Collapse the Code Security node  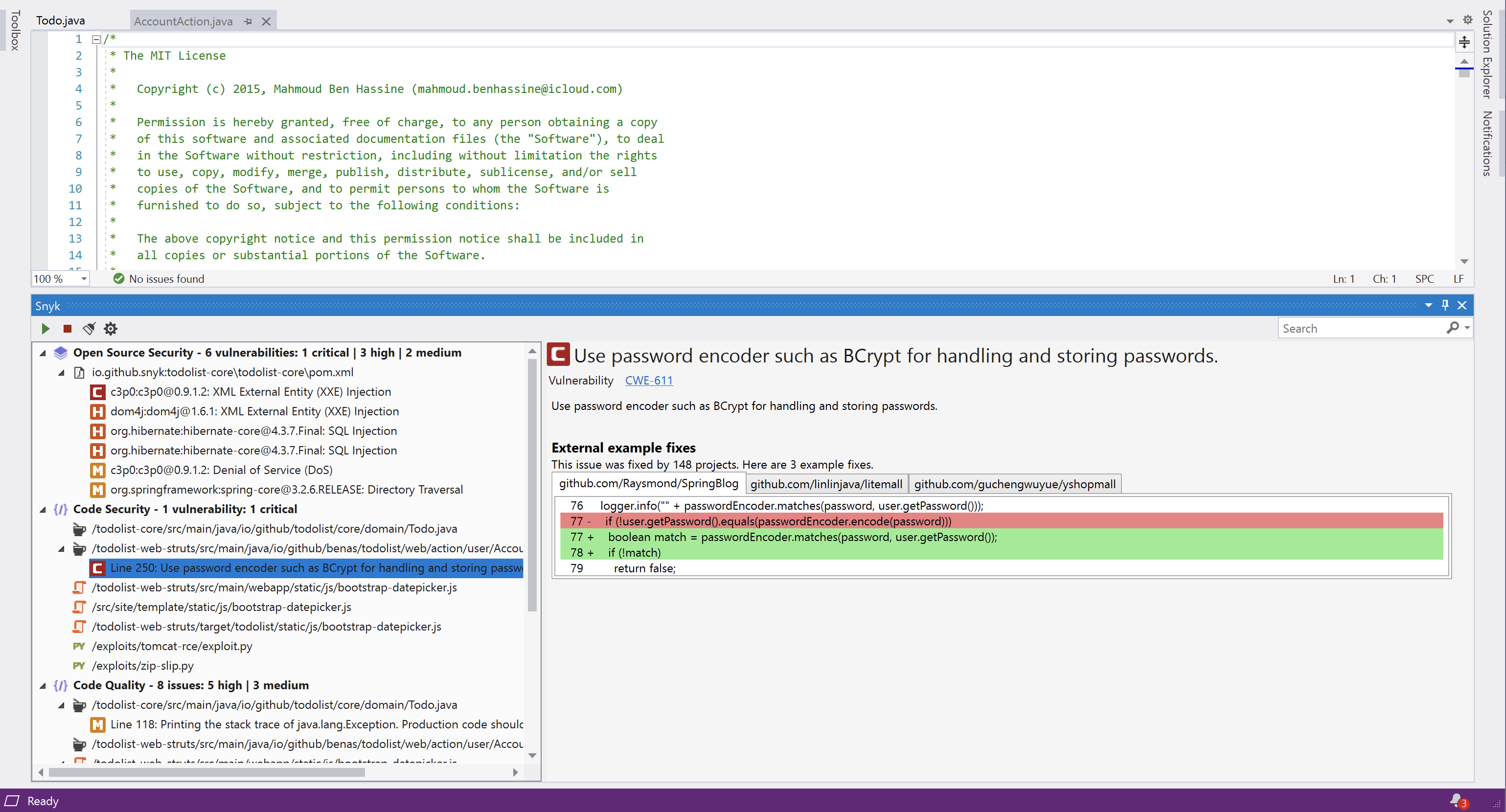pos(43,509)
